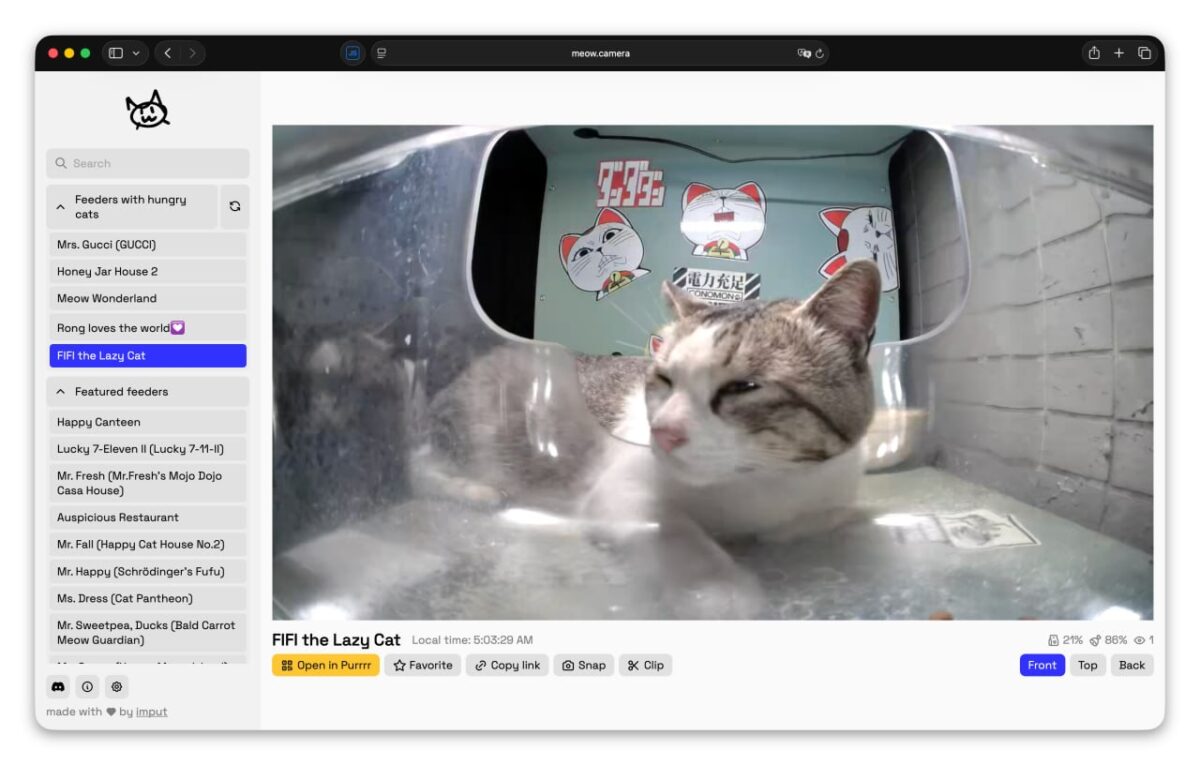Click the info icon near bottom left
The height and width of the screenshot is (765, 1200).
87,687
